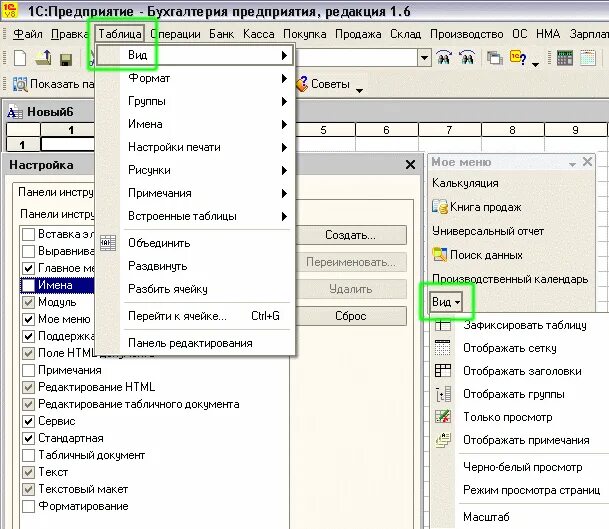Choose Производственный календарь in Мое меню
This screenshot has height=529, width=609.
coord(510,279)
